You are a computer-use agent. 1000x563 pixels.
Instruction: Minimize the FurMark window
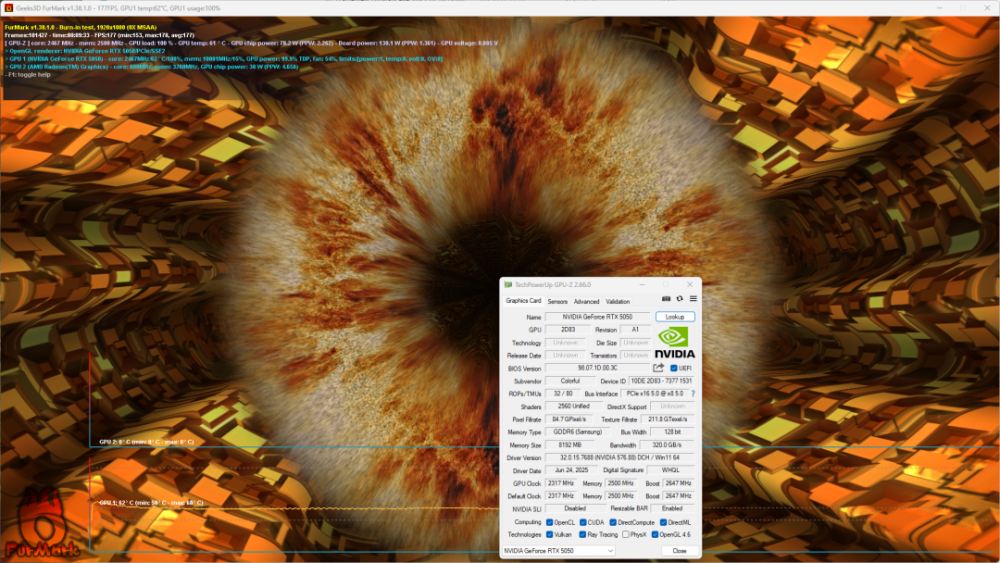pyautogui.click(x=939, y=8)
